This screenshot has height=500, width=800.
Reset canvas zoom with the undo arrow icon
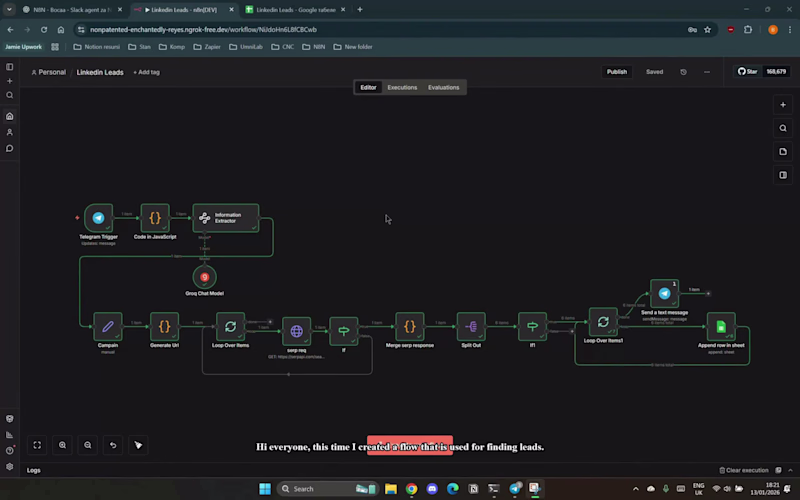(x=113, y=445)
